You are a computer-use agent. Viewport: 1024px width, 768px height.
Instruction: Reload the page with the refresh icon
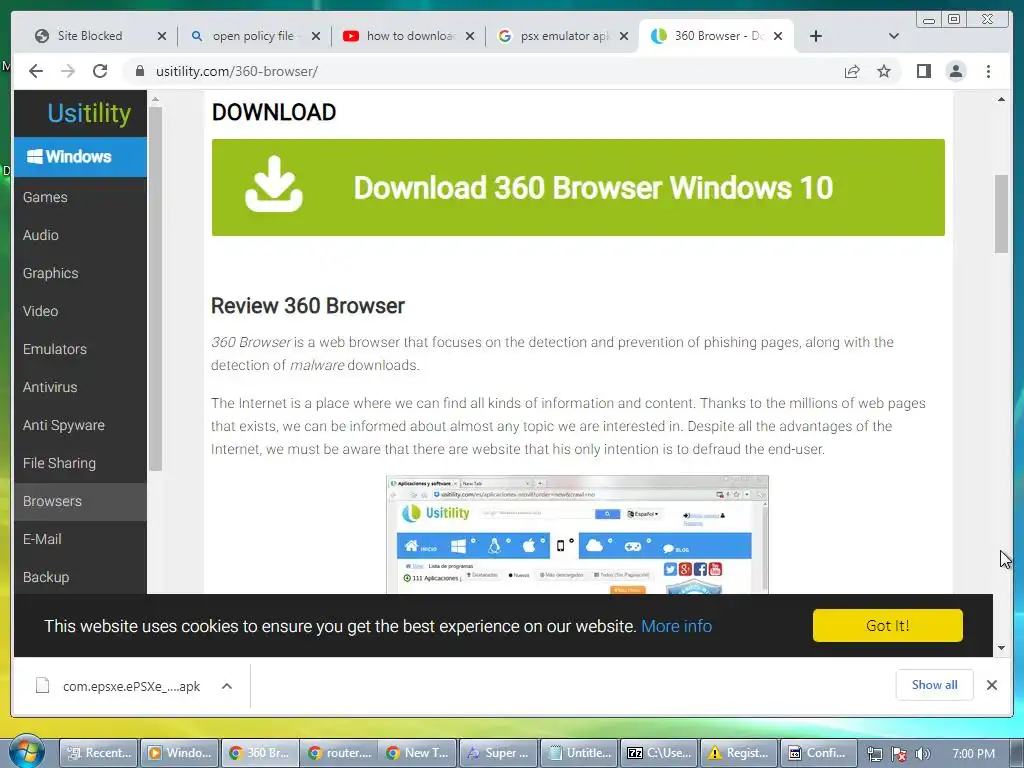coord(100,71)
